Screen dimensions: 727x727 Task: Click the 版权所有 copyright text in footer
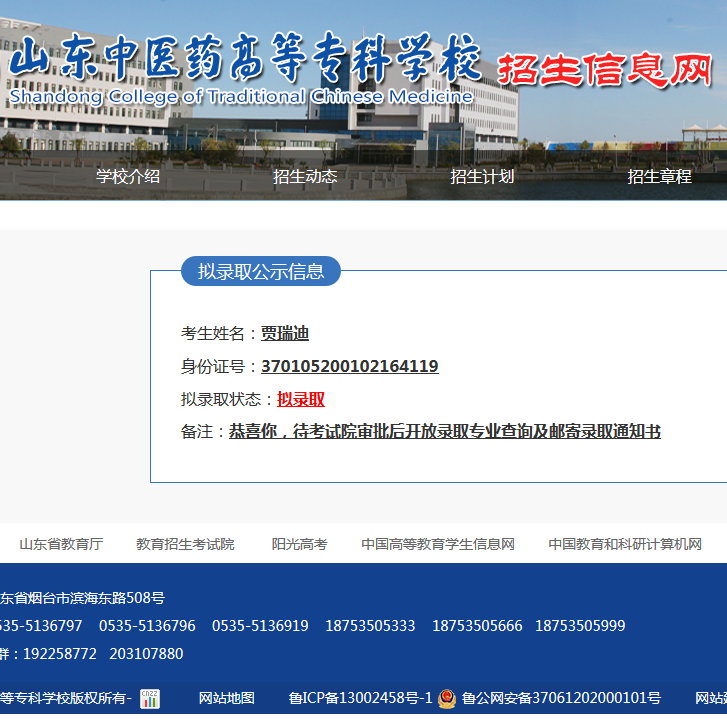(97, 698)
